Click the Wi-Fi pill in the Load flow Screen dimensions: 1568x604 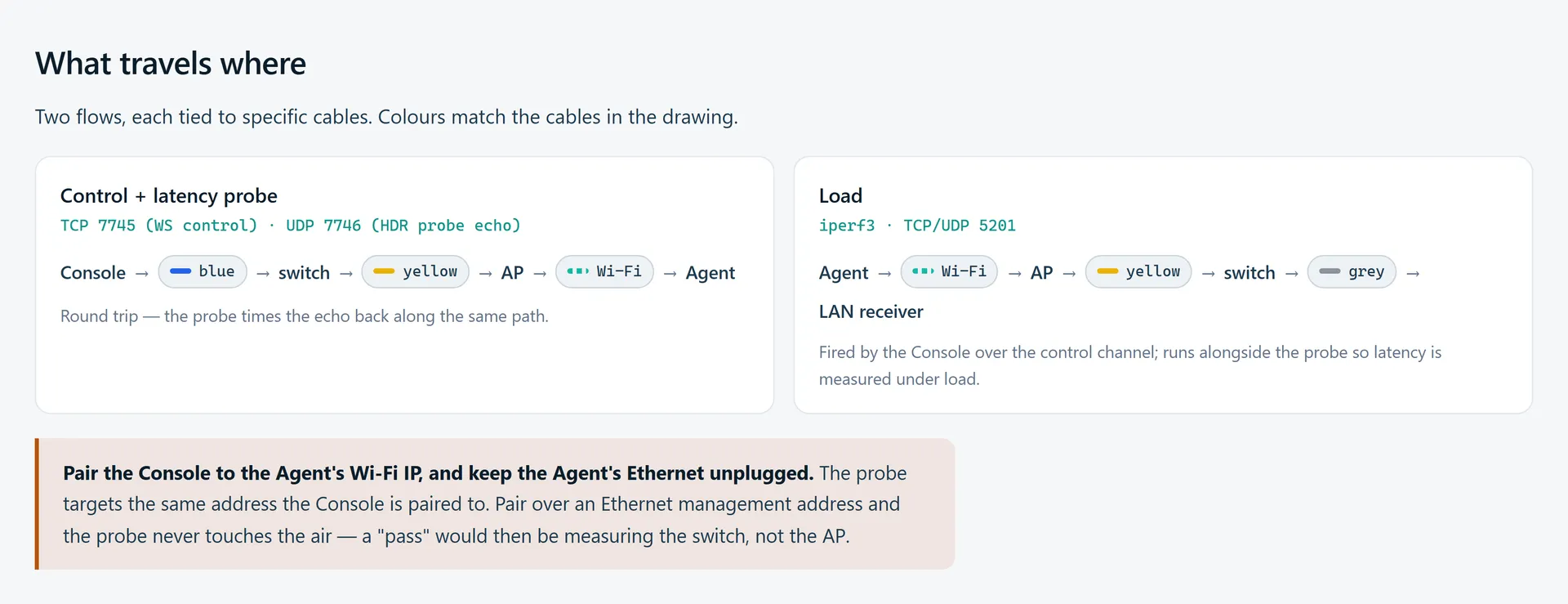click(x=949, y=271)
